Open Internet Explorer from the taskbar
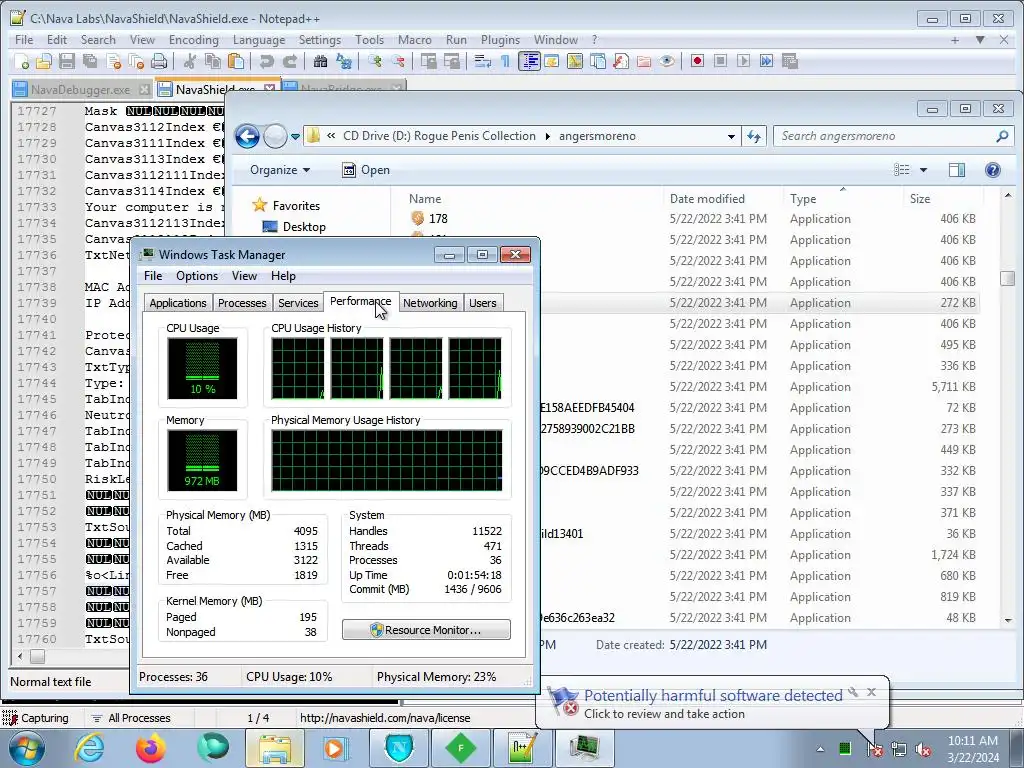The width and height of the screenshot is (1024, 768). (89, 748)
